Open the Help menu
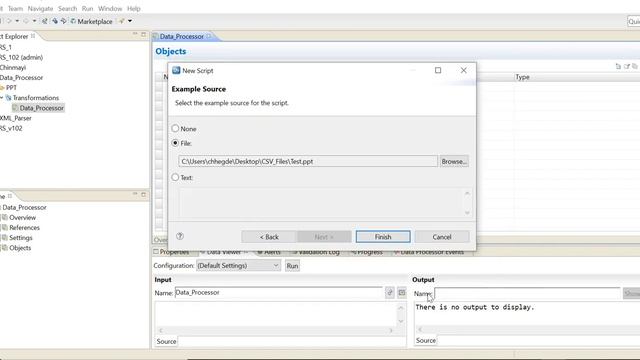640x360 pixels. [133, 8]
